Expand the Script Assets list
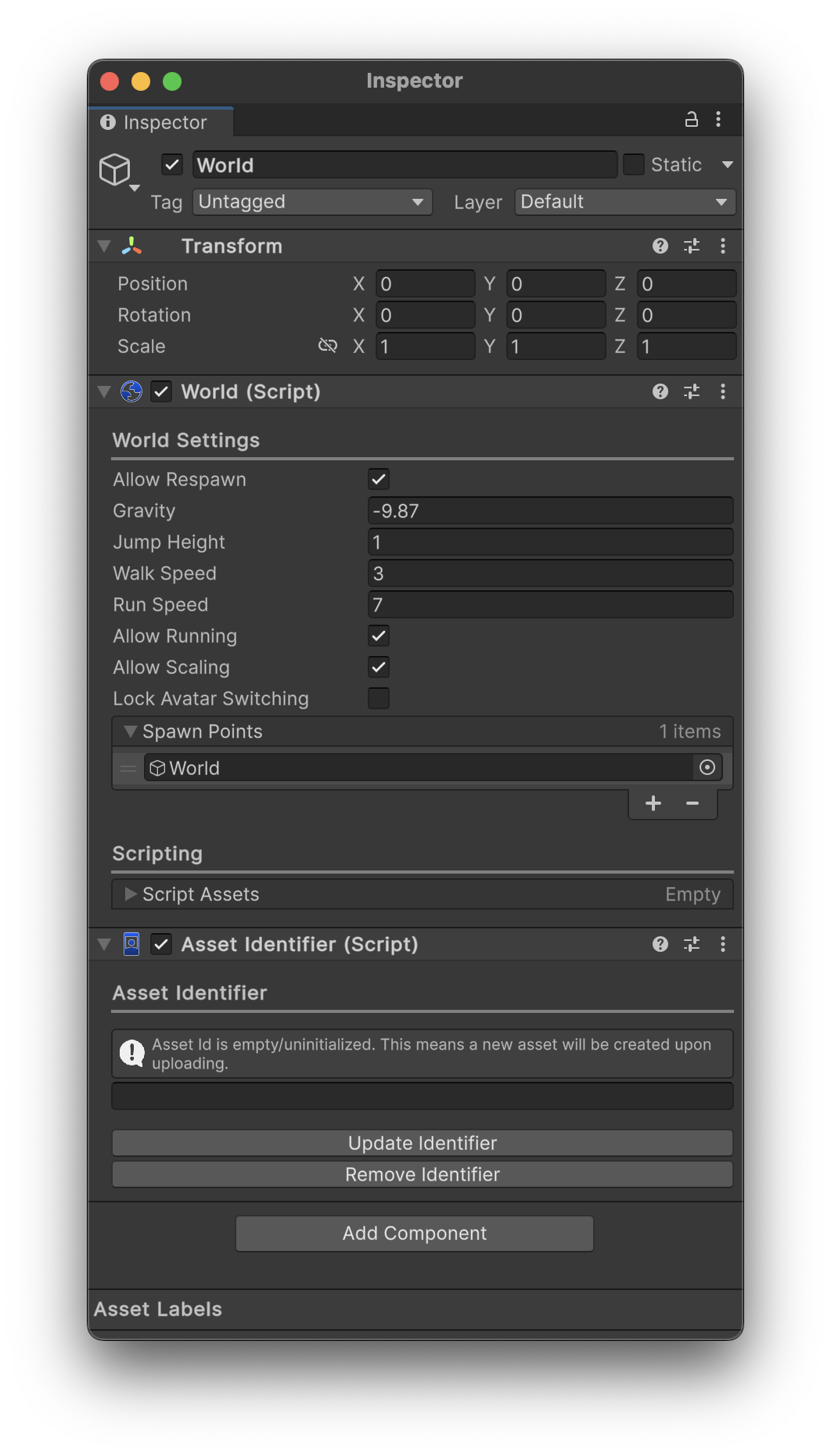The height and width of the screenshot is (1456, 831). click(x=131, y=894)
